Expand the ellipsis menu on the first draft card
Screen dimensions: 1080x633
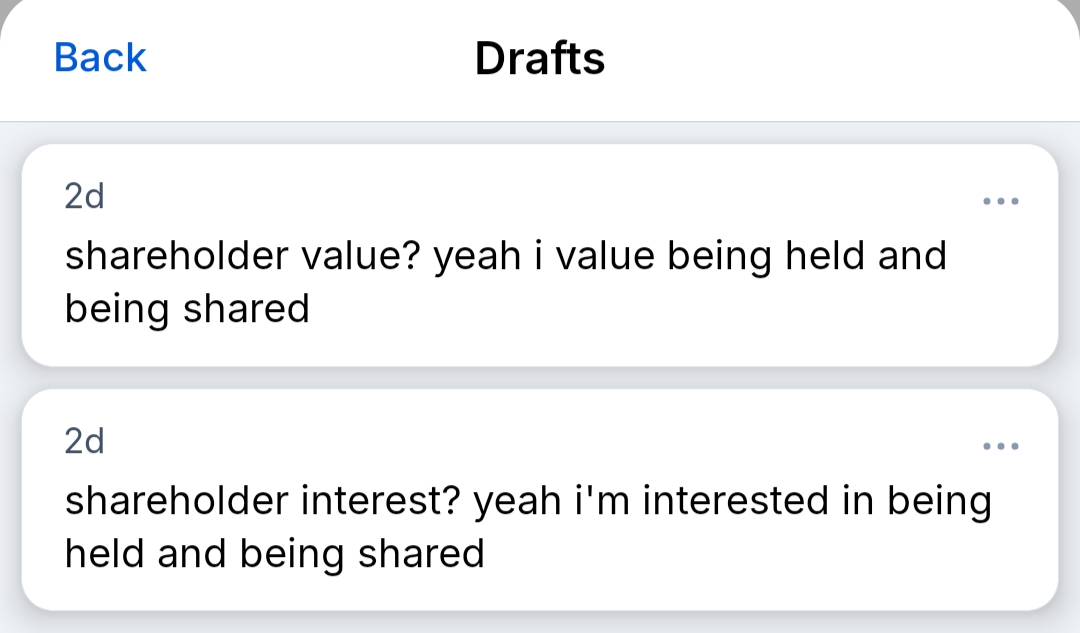(x=1001, y=201)
